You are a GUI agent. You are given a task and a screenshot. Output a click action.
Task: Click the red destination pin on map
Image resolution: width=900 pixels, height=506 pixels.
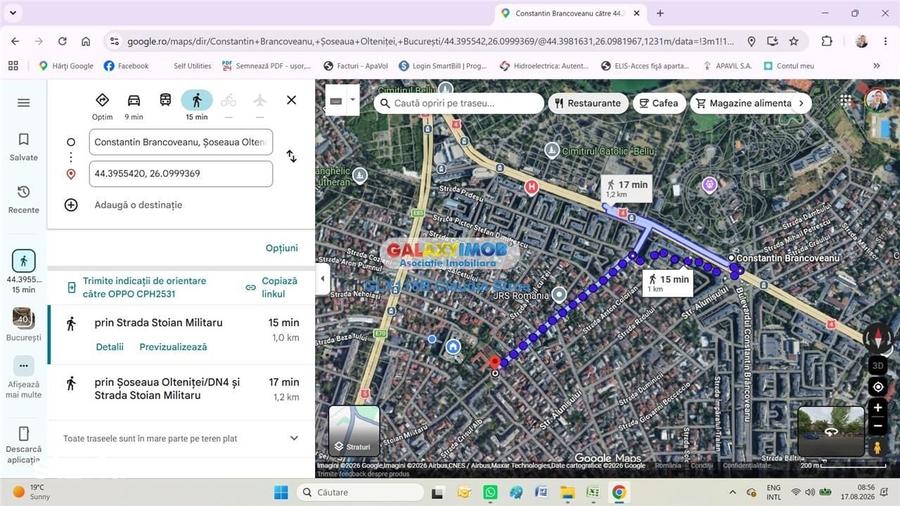pos(495,363)
